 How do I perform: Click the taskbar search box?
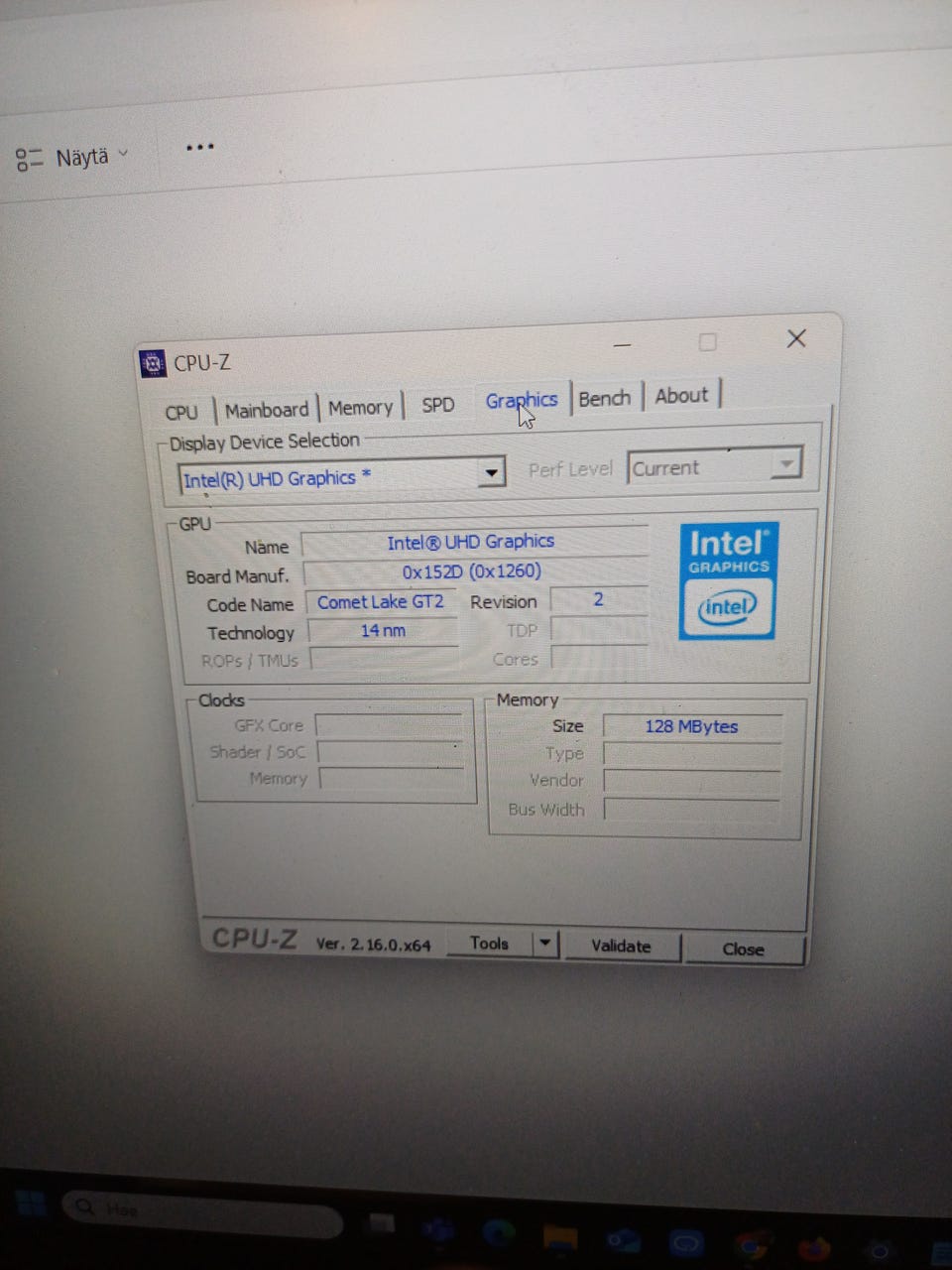[203, 1211]
